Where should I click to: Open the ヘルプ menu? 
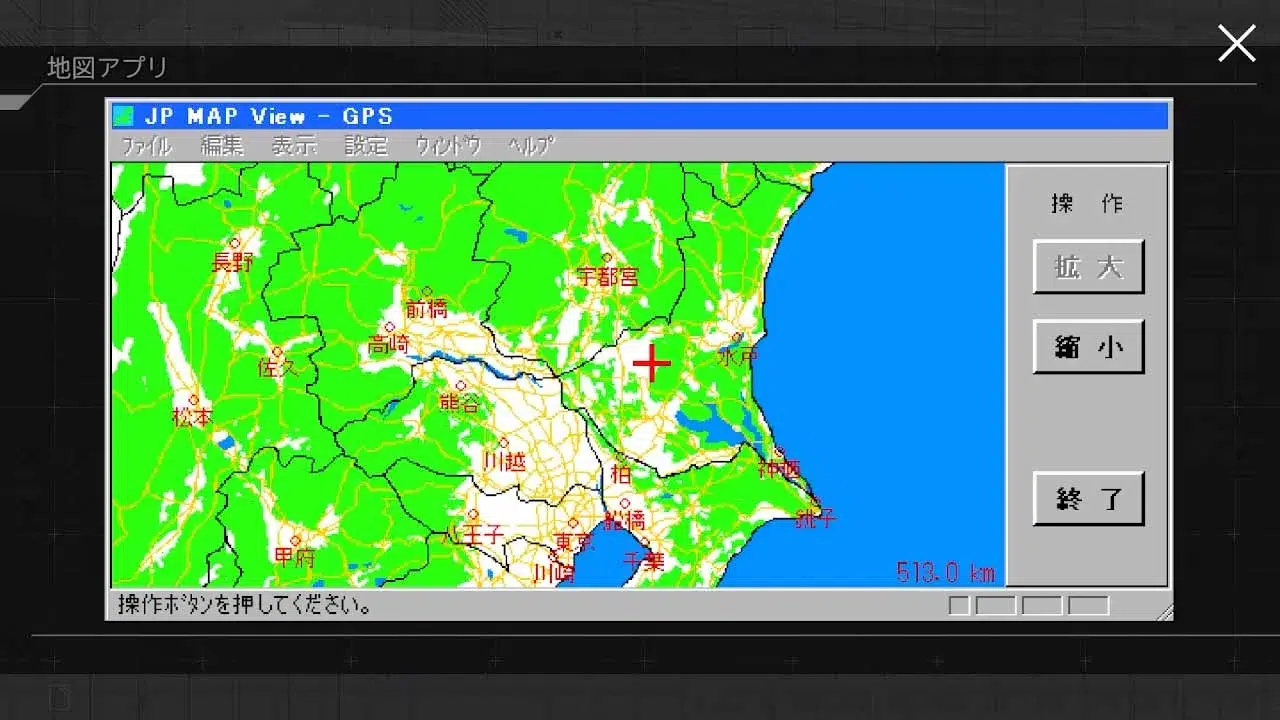(530, 146)
